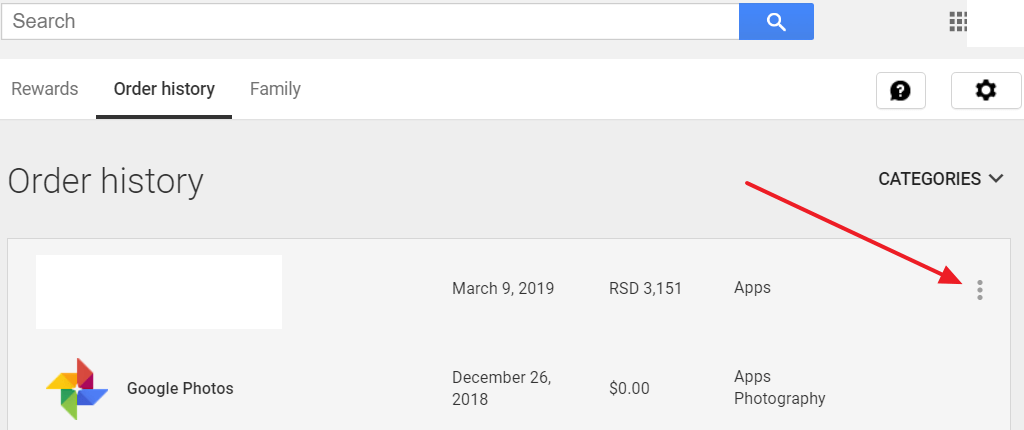Click the chevron next to CATEGORIES
Screen dimensions: 1024x430
996,178
